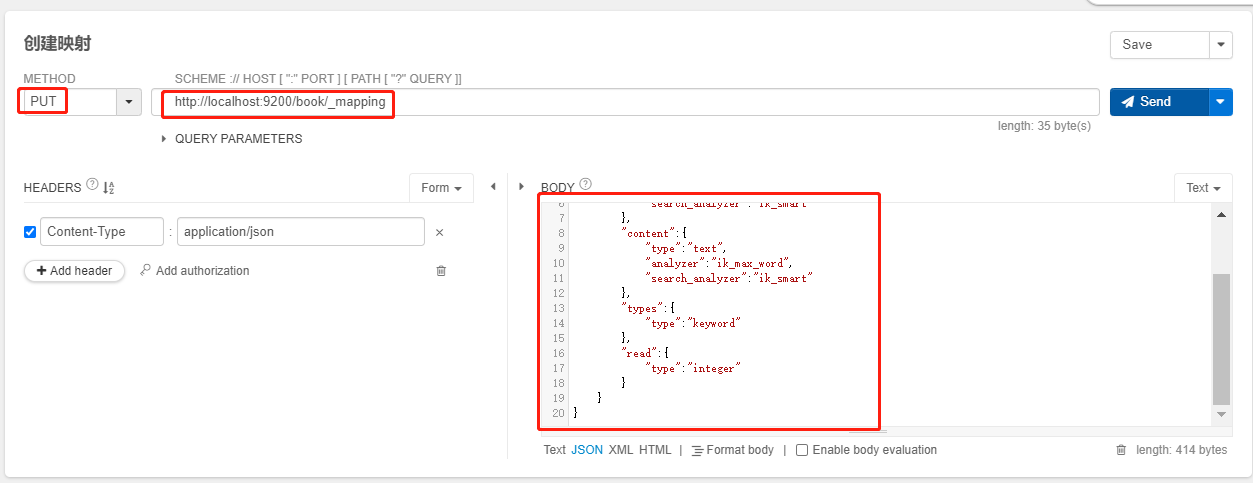Switch body format to XML
The width and height of the screenshot is (1253, 483).
[621, 450]
